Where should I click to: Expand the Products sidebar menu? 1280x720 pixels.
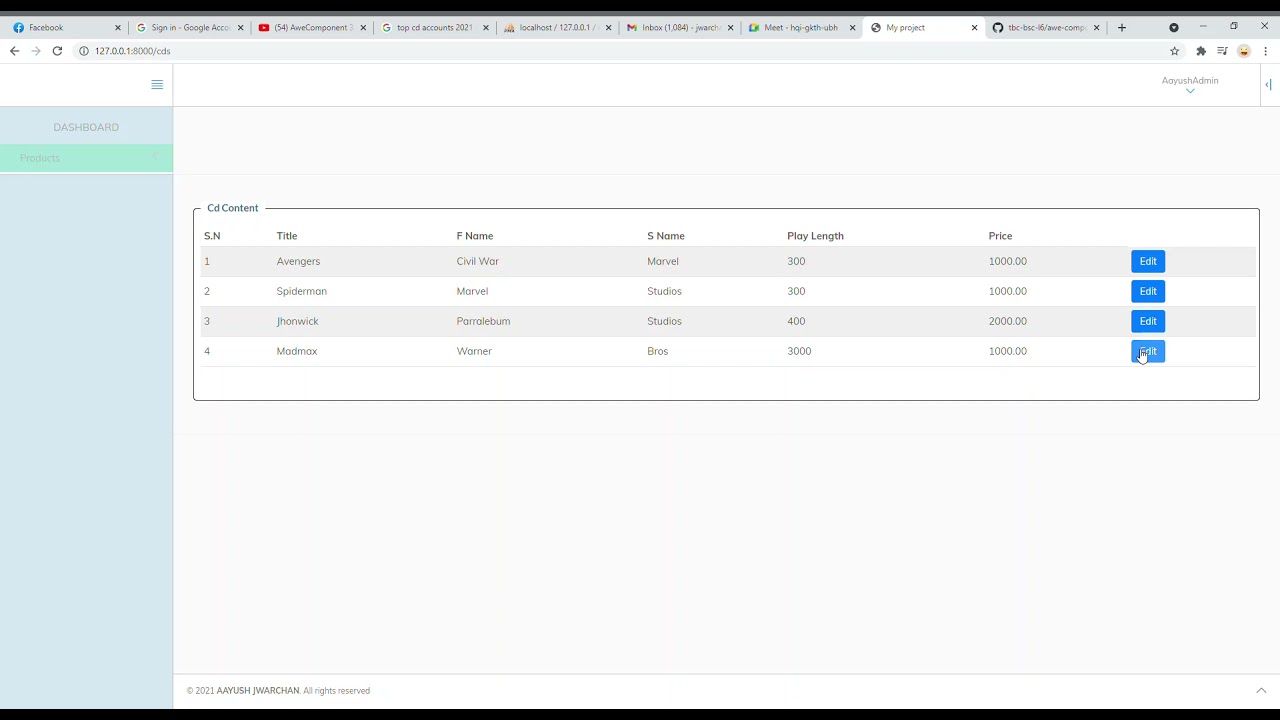86,158
